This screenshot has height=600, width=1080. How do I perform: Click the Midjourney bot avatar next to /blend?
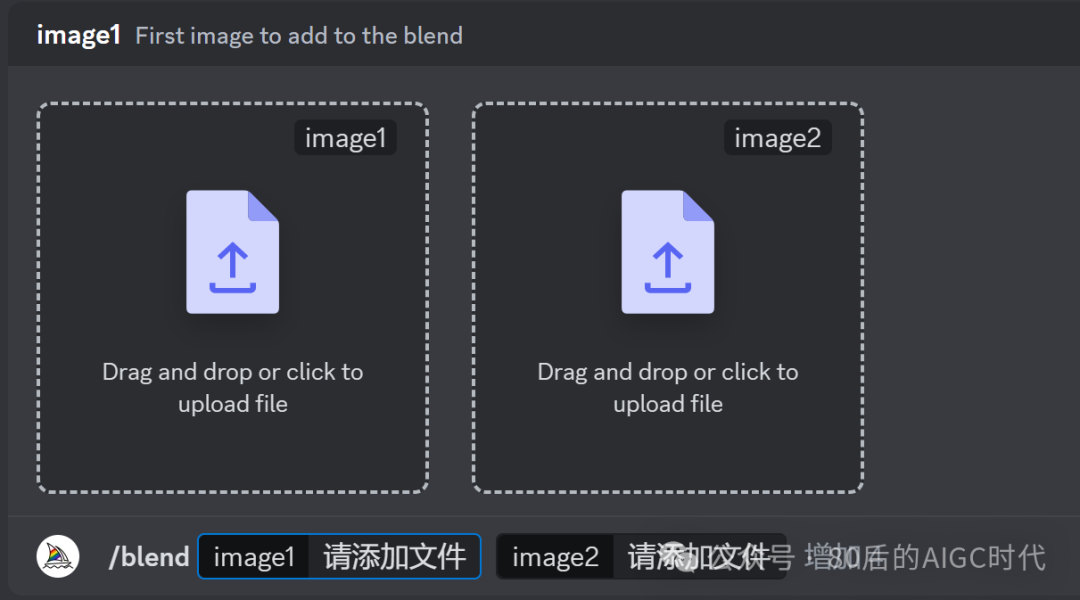pyautogui.click(x=58, y=557)
